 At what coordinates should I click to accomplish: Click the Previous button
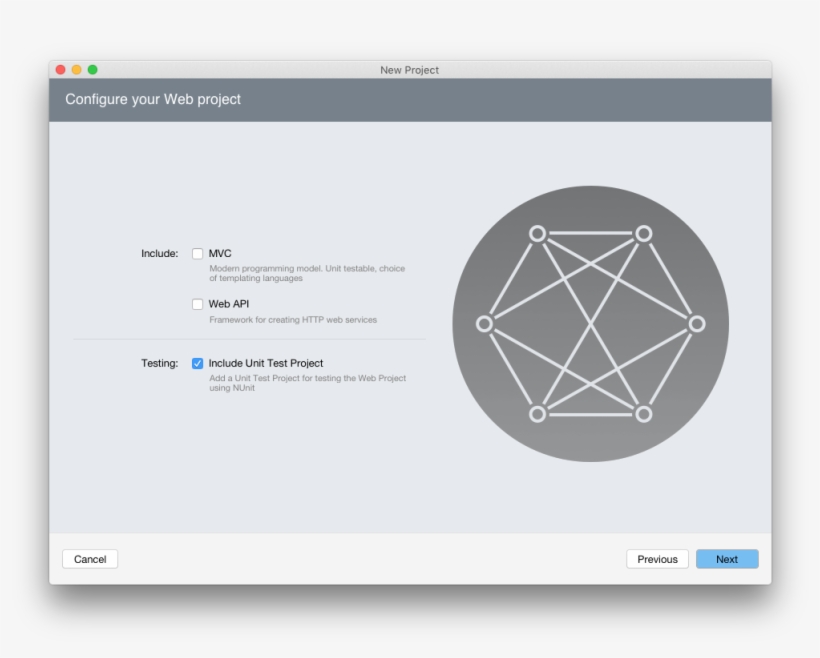(x=657, y=559)
